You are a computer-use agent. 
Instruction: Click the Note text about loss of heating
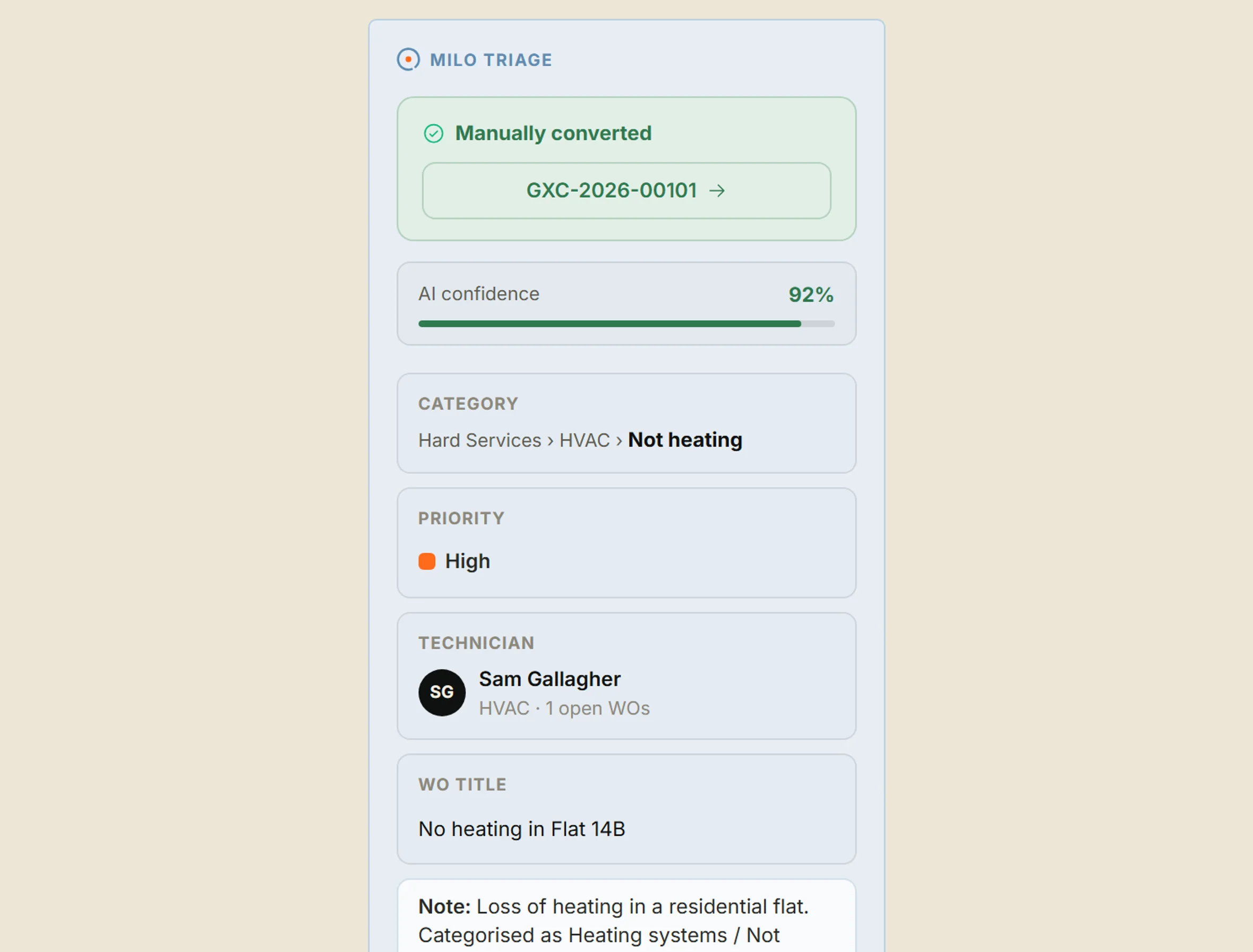click(613, 921)
